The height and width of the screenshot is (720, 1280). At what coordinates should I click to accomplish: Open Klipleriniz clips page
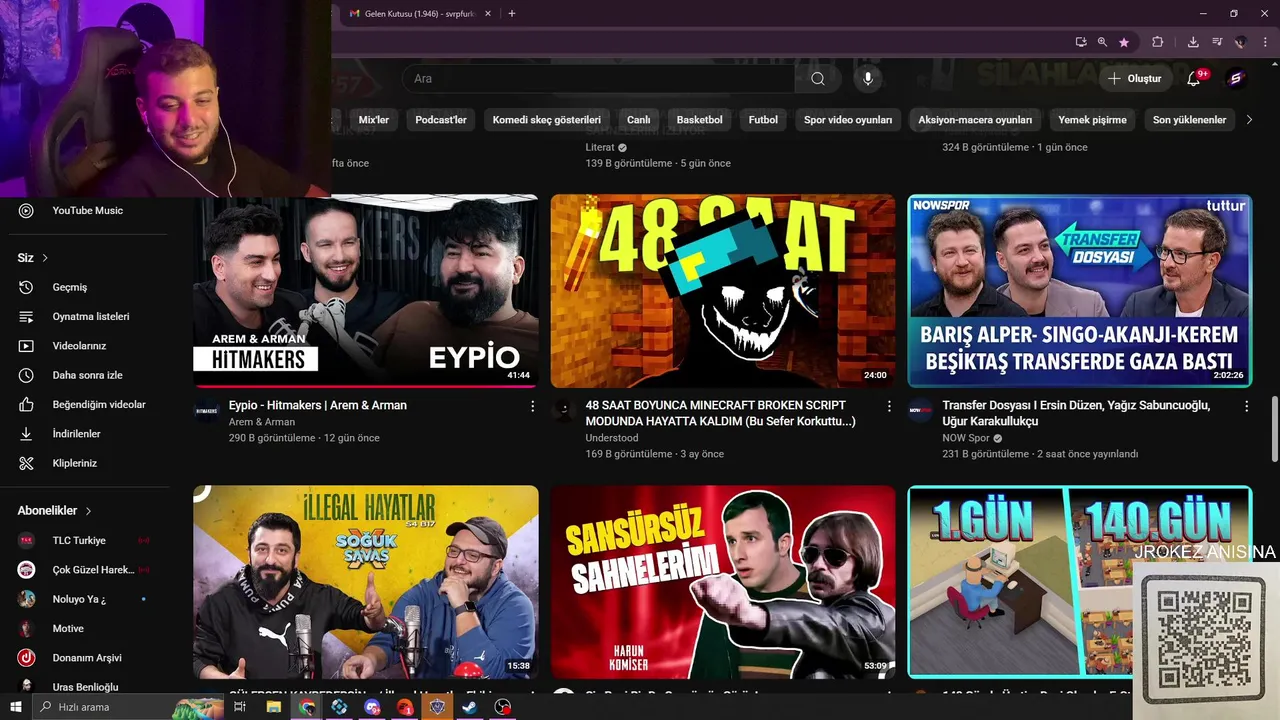coord(75,463)
